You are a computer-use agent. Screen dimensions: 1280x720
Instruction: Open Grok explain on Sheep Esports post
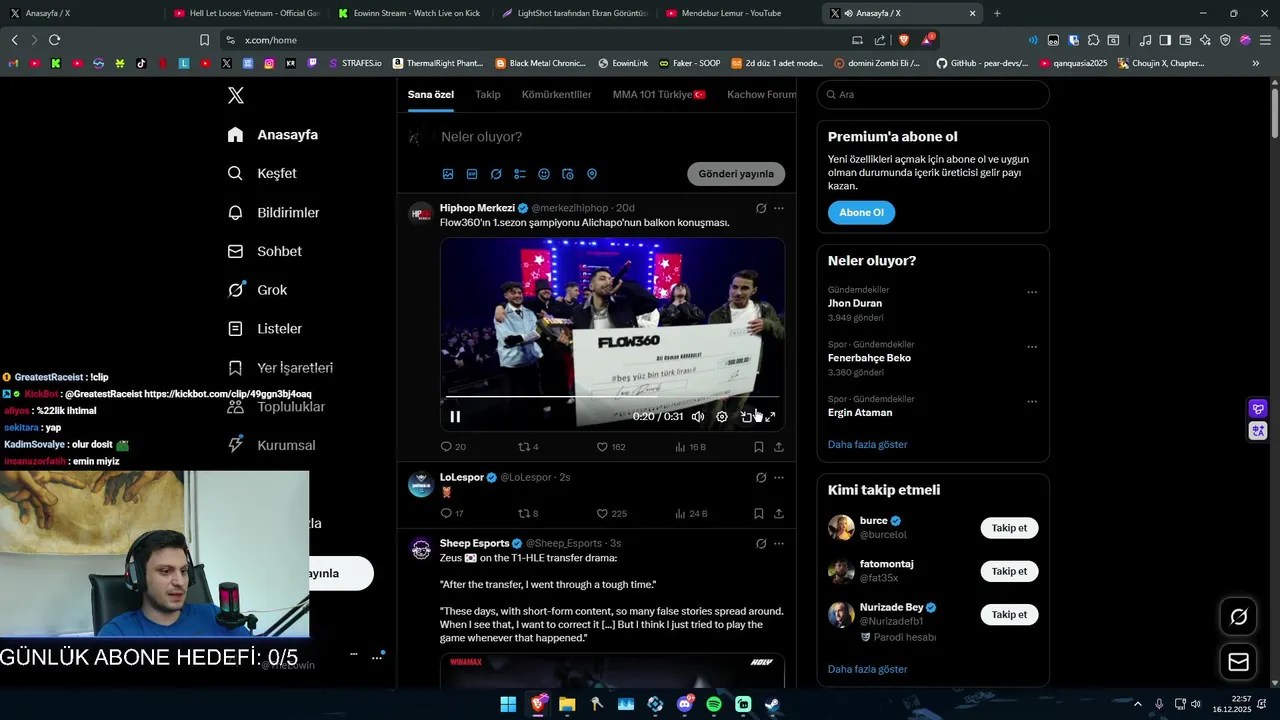(761, 544)
